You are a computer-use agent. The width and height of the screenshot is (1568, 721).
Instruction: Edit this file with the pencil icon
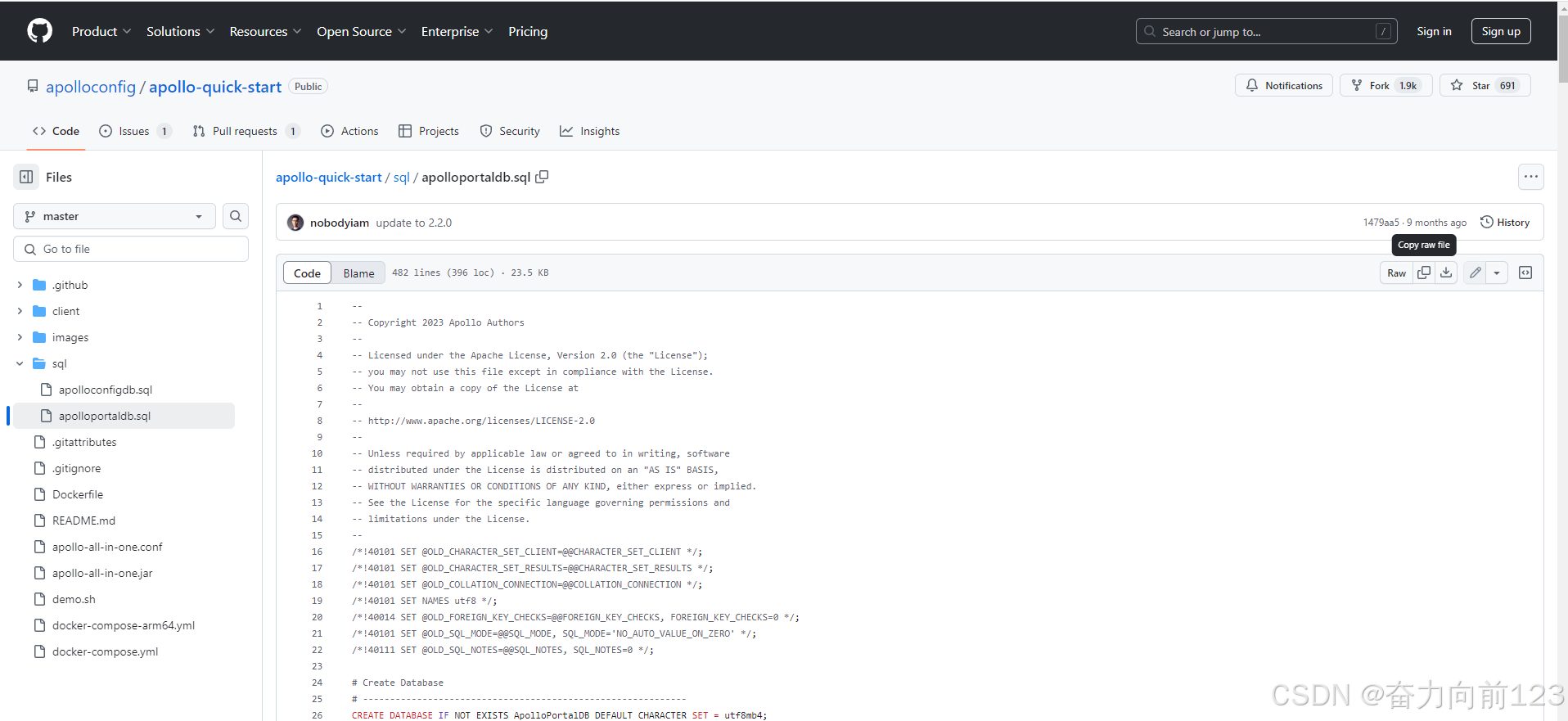(1475, 273)
